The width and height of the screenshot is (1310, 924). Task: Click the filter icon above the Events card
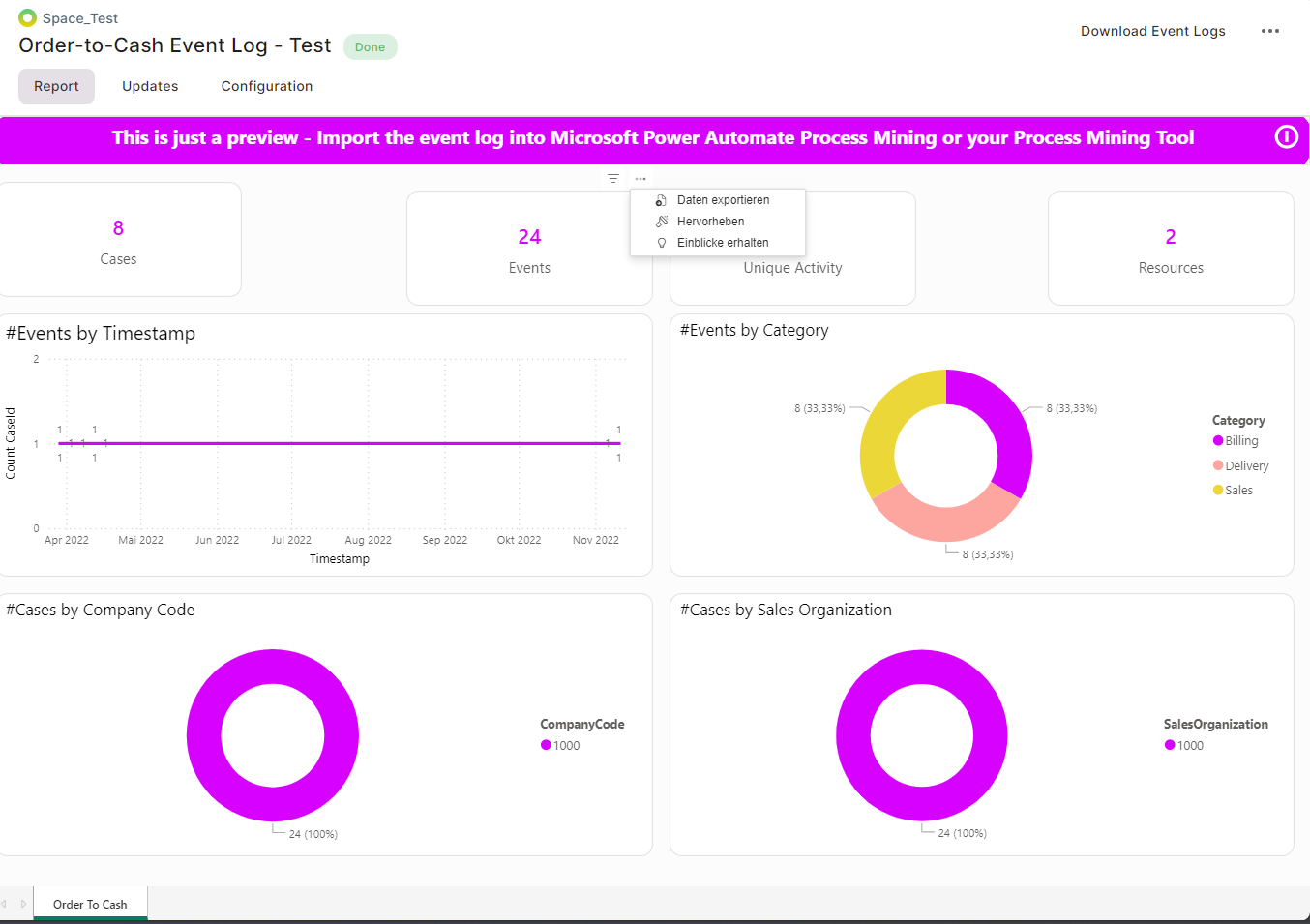pos(612,178)
